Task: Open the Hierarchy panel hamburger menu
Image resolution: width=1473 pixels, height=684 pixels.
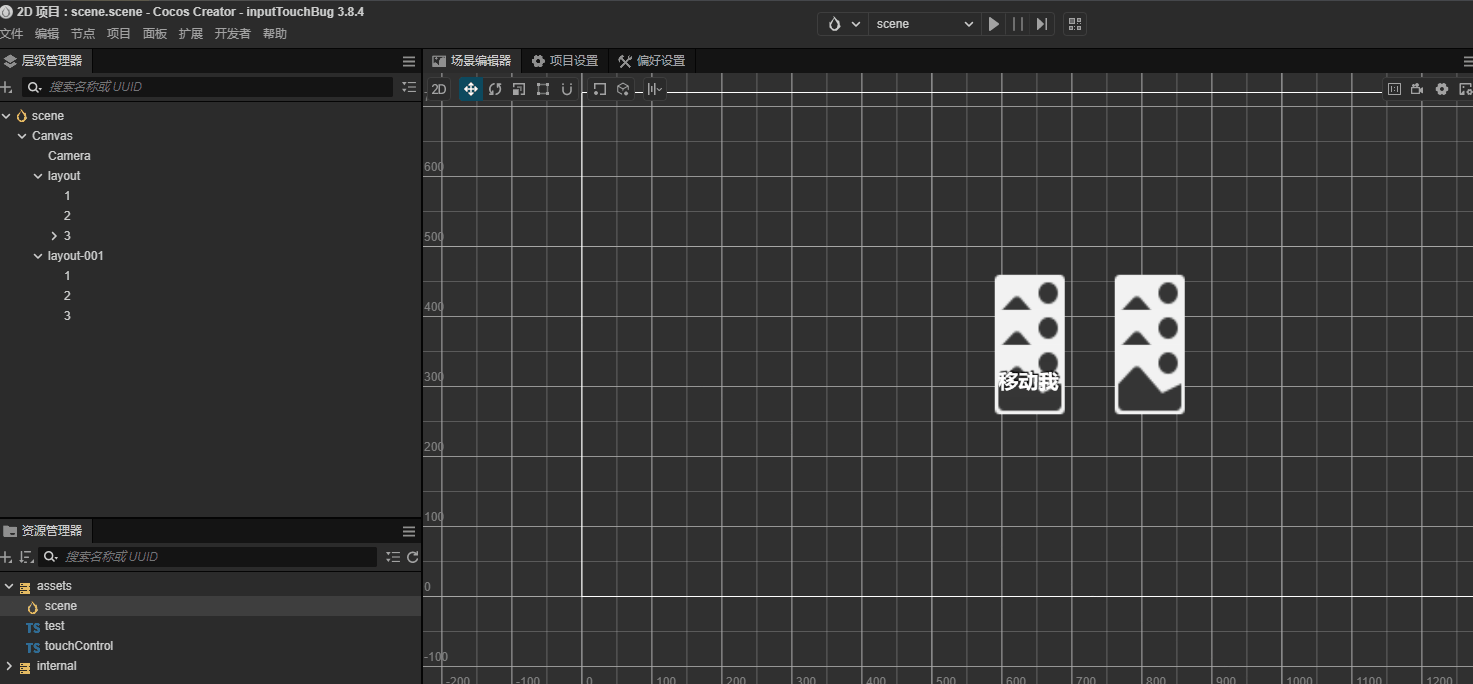Action: (x=408, y=61)
